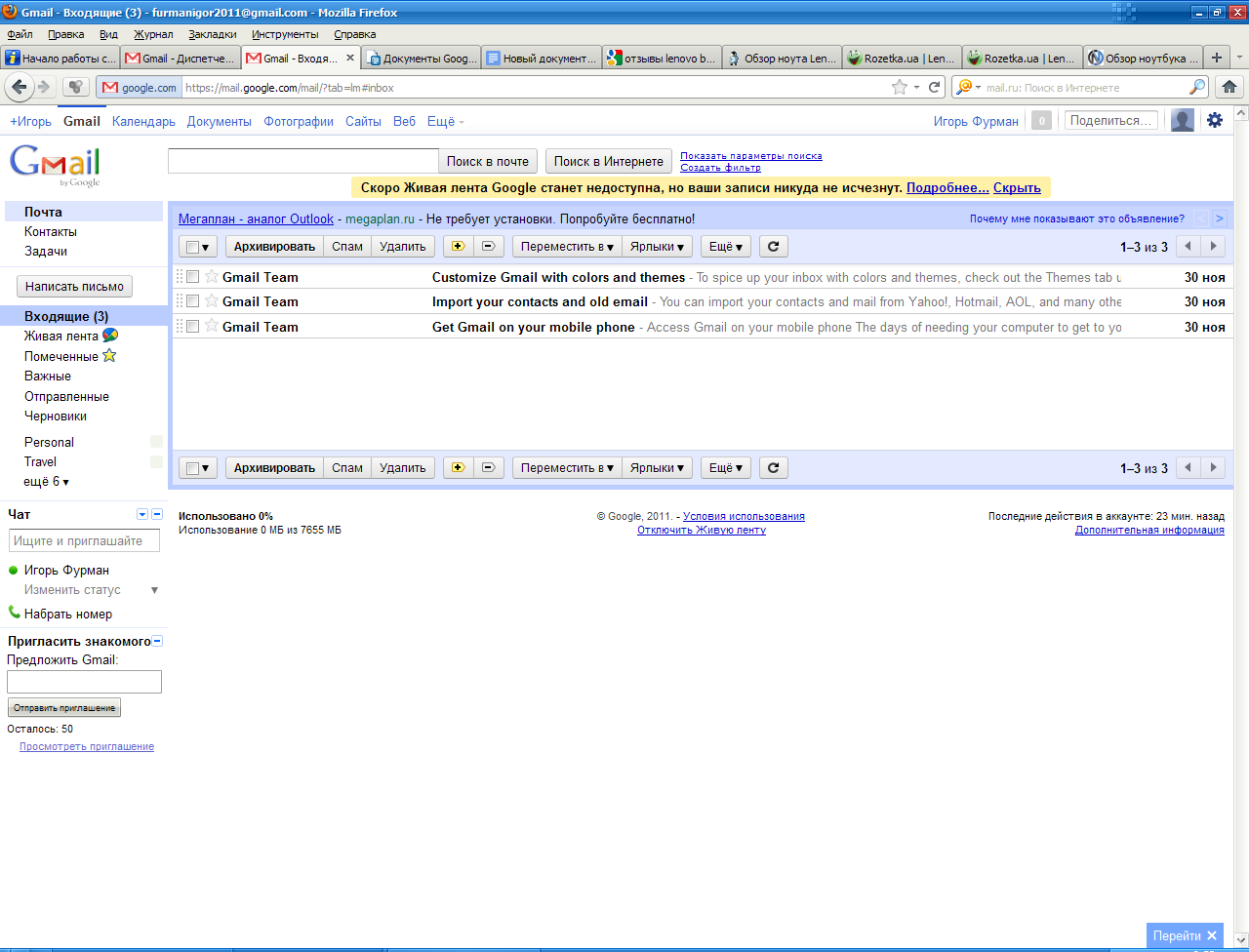
Task: Click the upper toolbar refresh button
Action: pyautogui.click(x=773, y=247)
